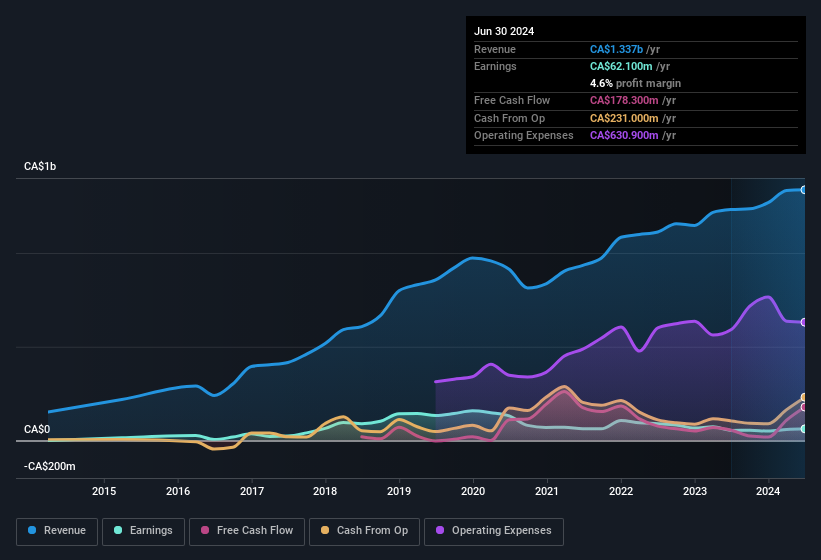Viewport: 821px width, 560px height.
Task: Click the Operating Expenses endpoint marker
Action: [804, 322]
